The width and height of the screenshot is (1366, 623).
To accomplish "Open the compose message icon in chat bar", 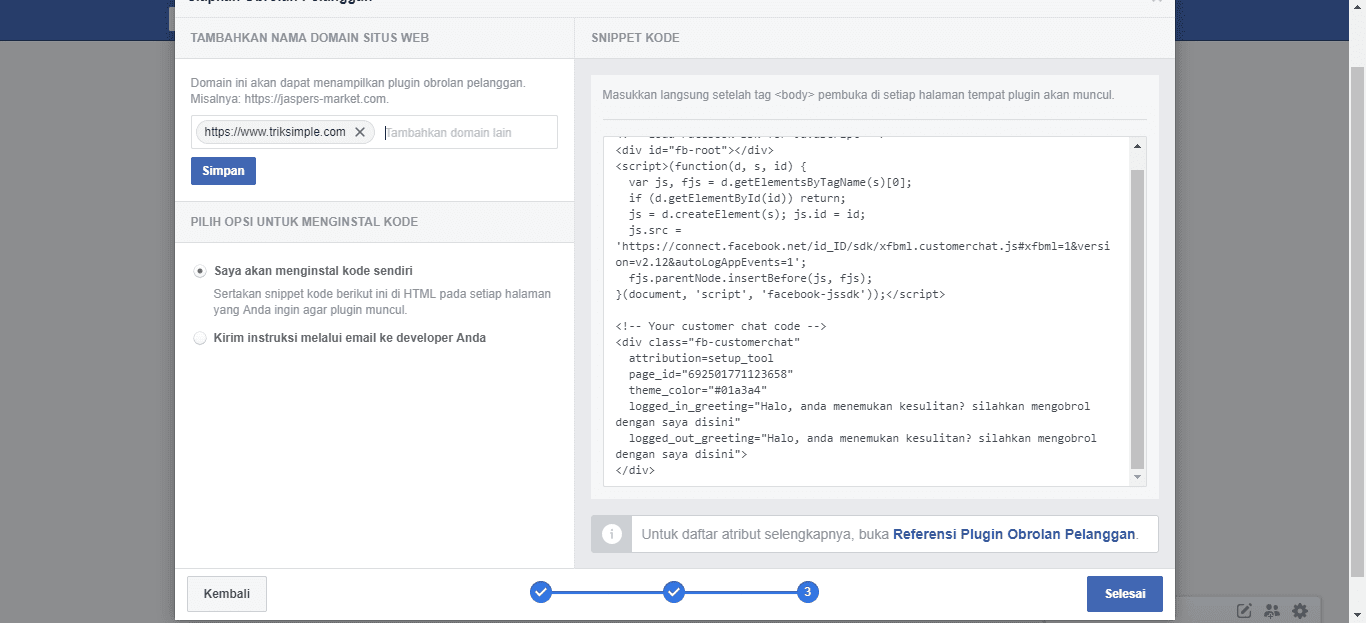I will click(x=1245, y=611).
